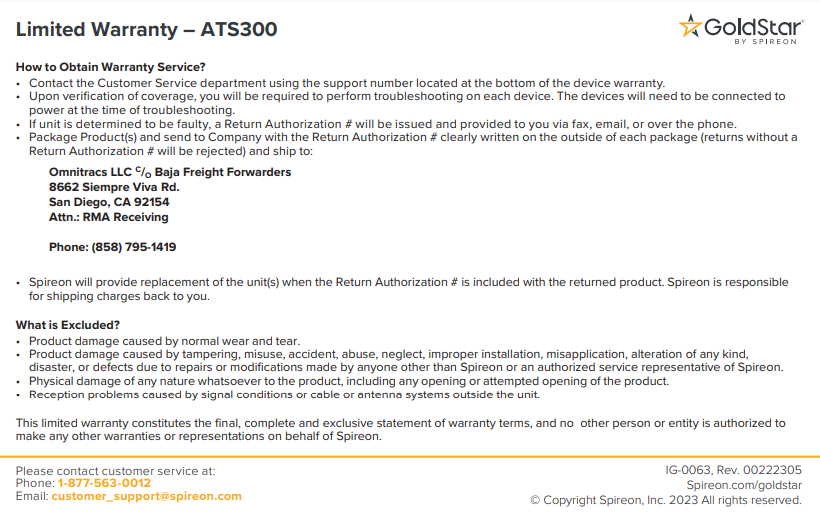The width and height of the screenshot is (820, 520).
Task: Select the How to Obtain Warranty Service heading
Action: (110, 67)
